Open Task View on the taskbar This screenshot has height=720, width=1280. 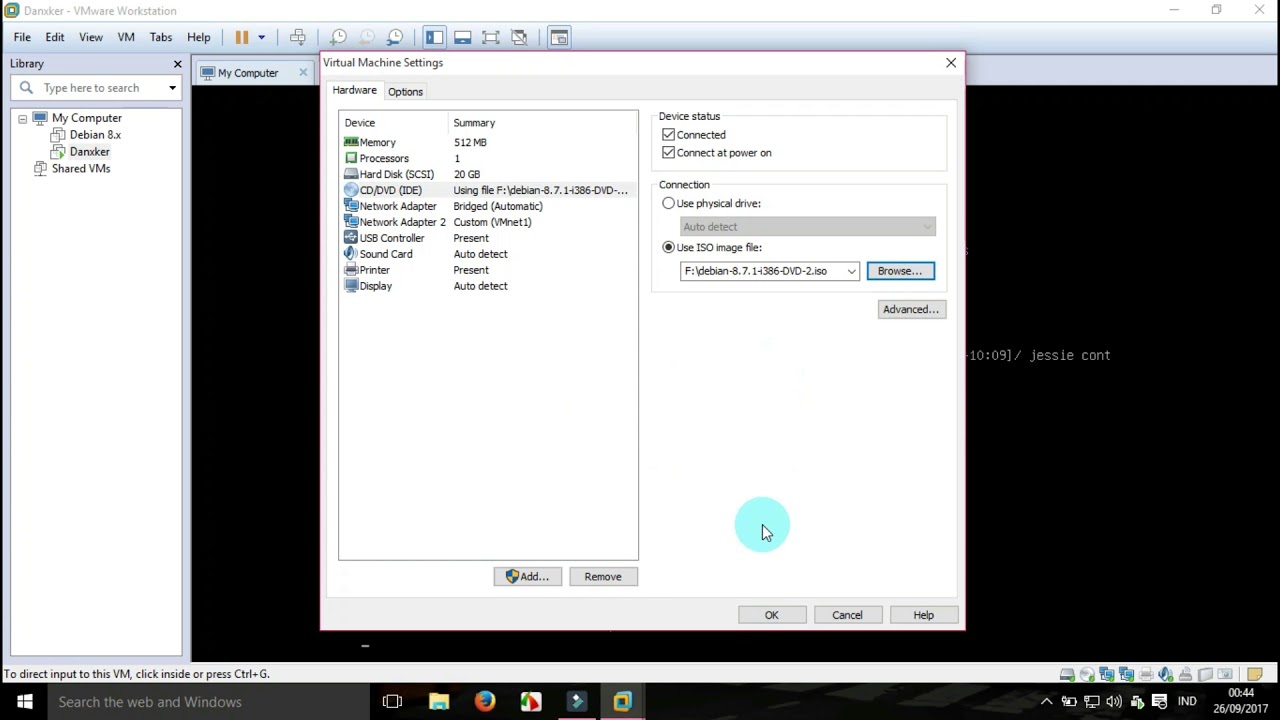click(x=392, y=702)
